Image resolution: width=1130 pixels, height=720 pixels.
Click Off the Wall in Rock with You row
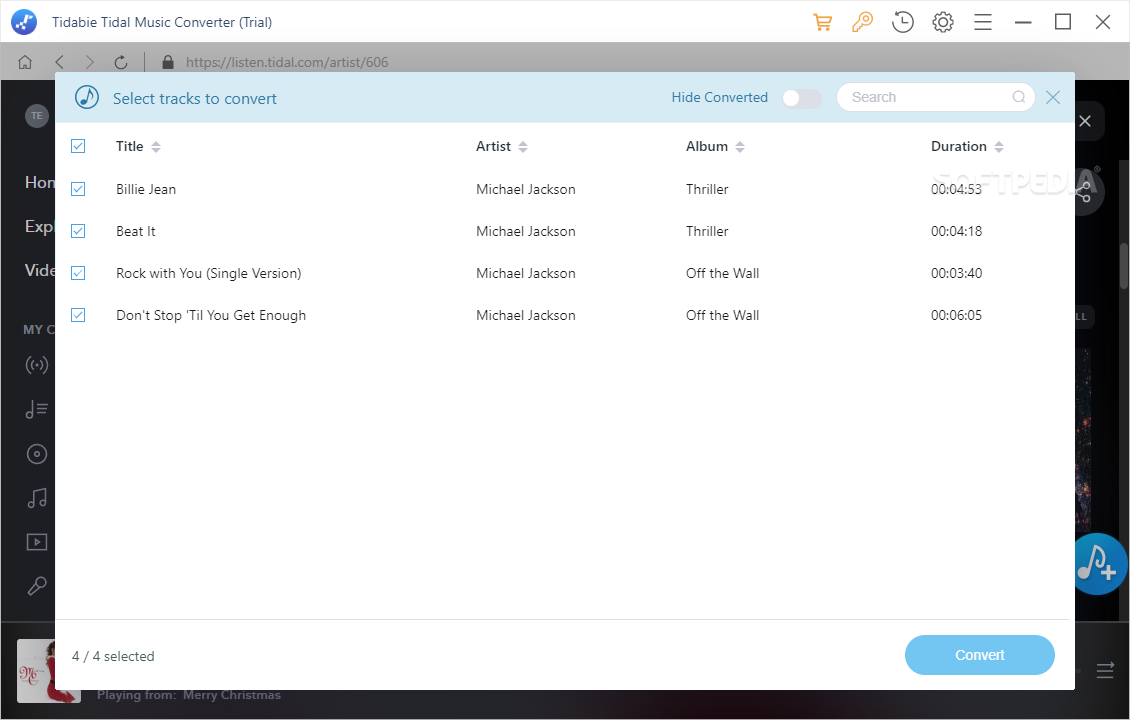tap(723, 273)
